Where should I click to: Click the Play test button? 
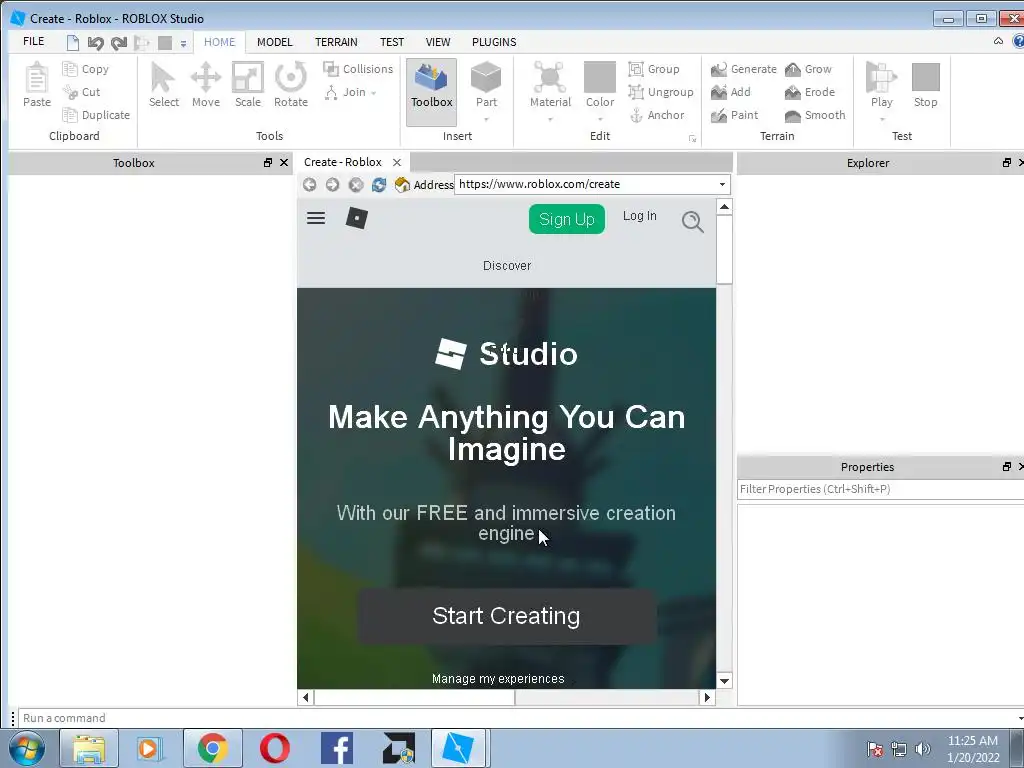click(882, 84)
